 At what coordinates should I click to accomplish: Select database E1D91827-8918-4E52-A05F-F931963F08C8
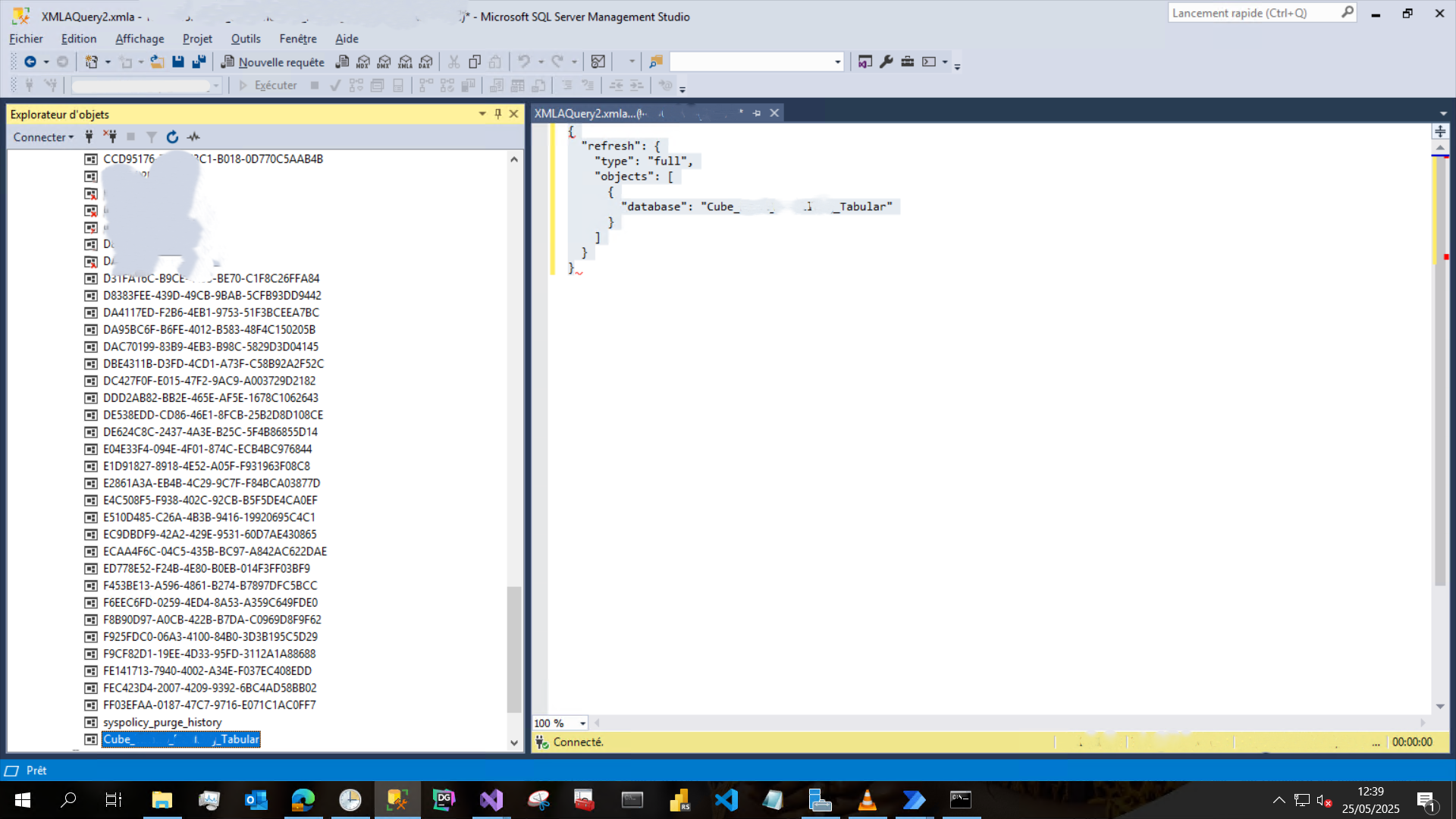coord(206,466)
